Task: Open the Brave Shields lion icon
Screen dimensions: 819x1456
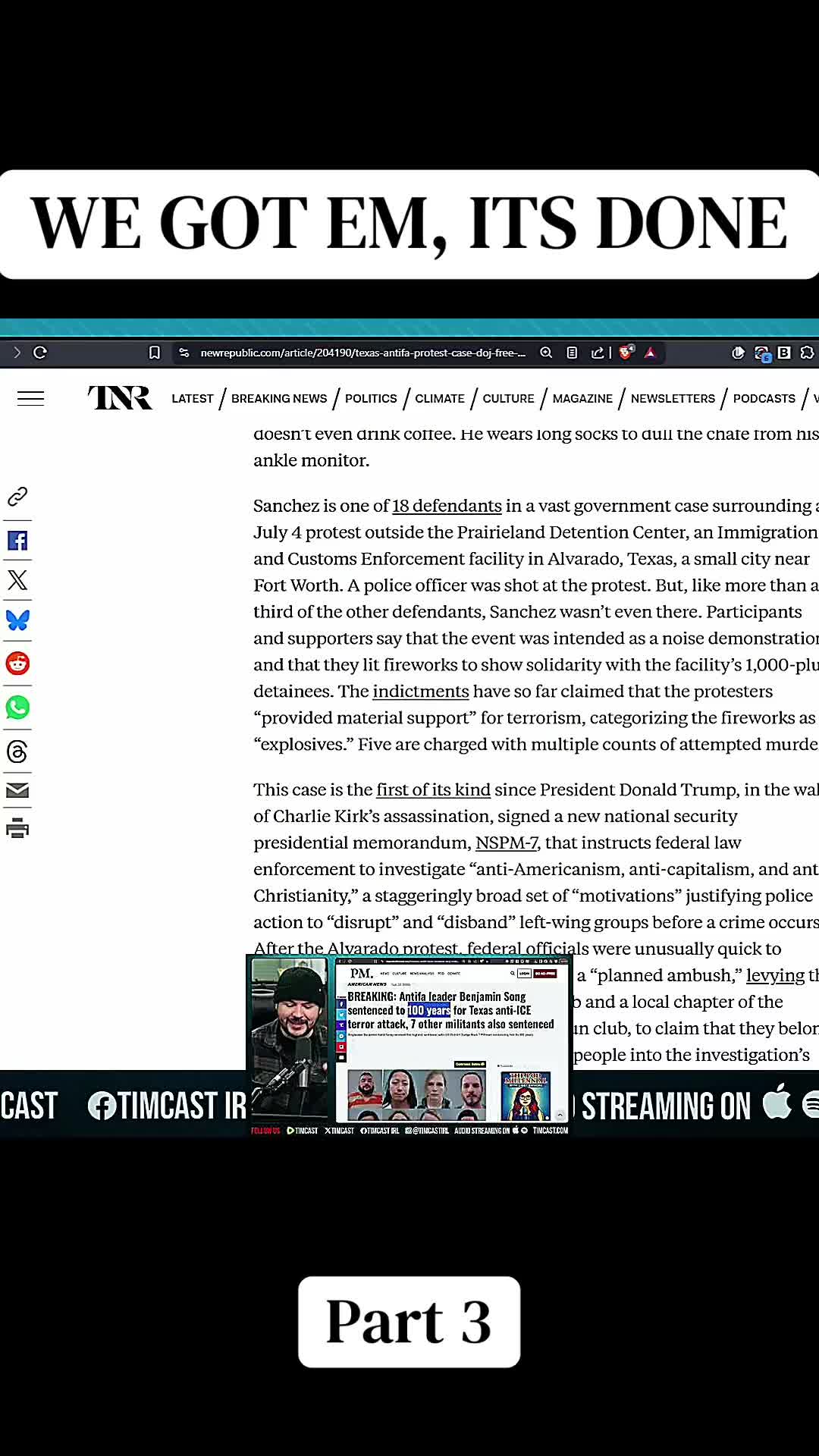Action: [x=626, y=352]
